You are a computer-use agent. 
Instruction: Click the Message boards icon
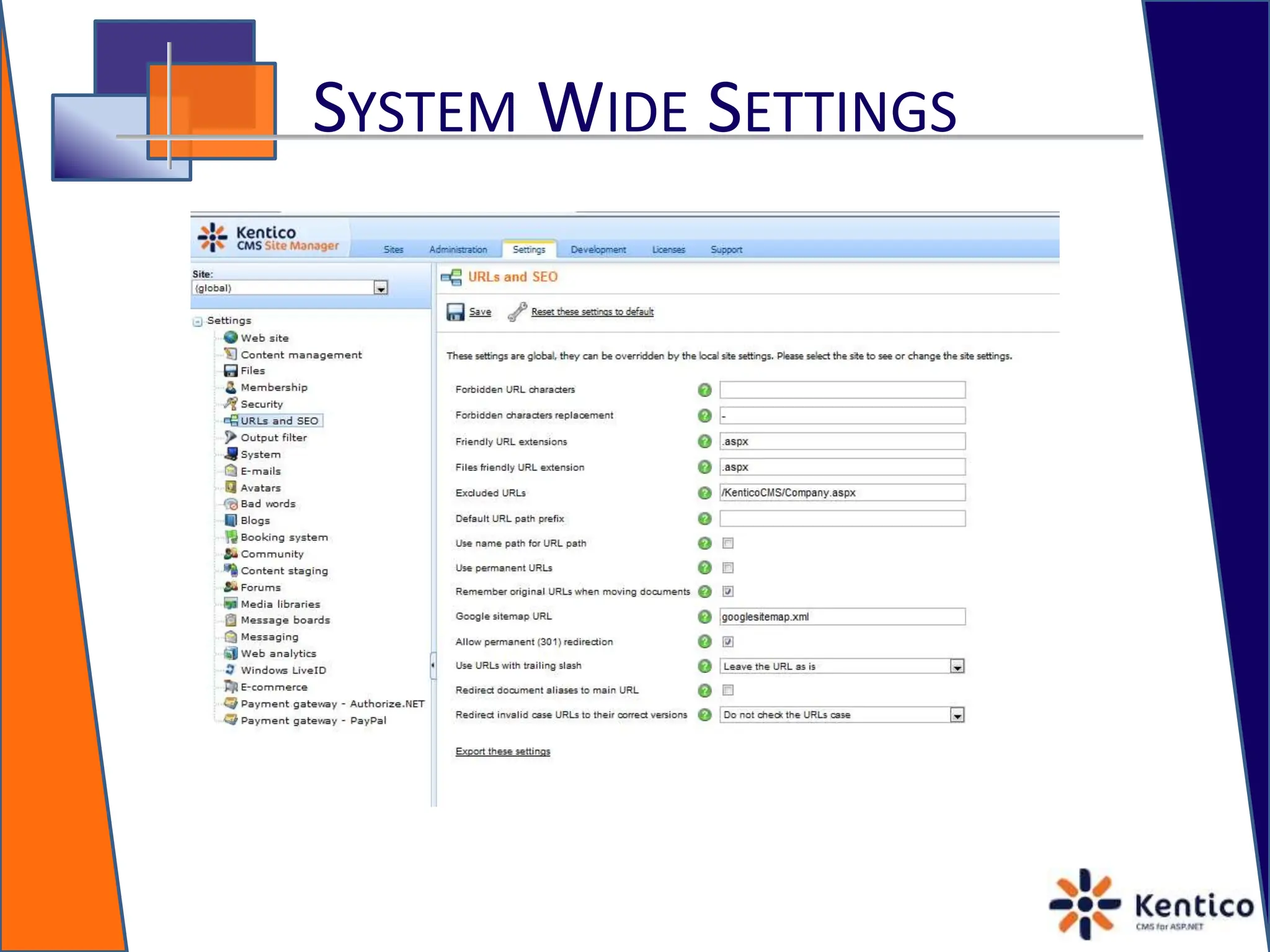pyautogui.click(x=231, y=620)
